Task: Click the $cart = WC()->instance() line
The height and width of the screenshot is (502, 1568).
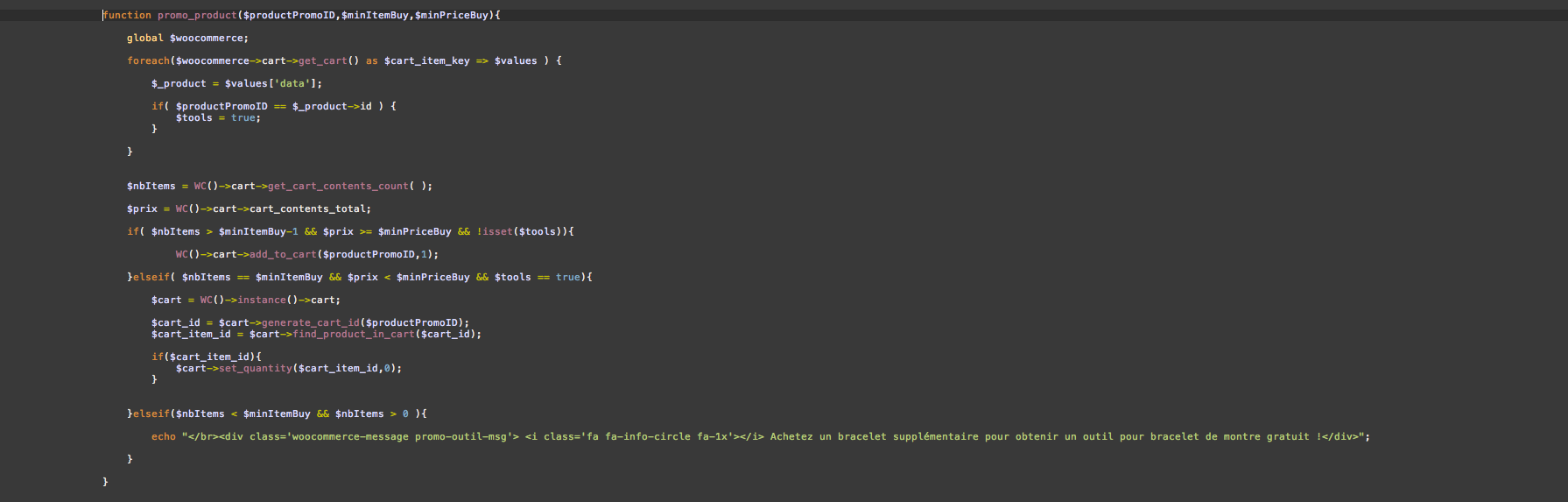Action: pos(246,300)
